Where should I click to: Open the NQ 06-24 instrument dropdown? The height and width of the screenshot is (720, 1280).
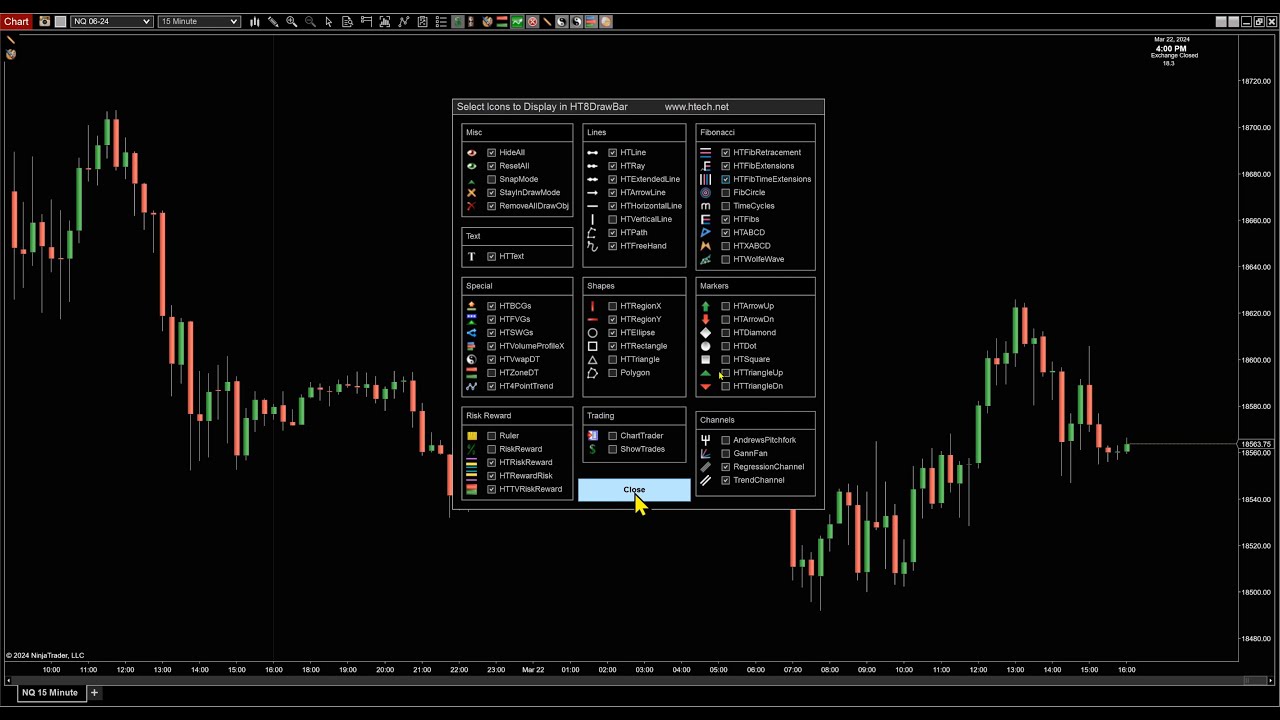click(111, 22)
